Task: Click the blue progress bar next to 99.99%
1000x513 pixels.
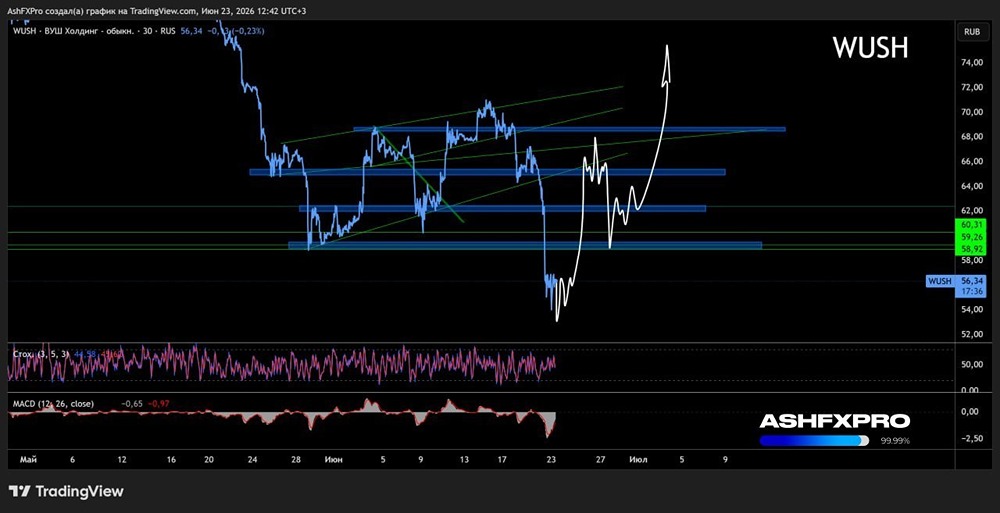Action: click(x=814, y=440)
